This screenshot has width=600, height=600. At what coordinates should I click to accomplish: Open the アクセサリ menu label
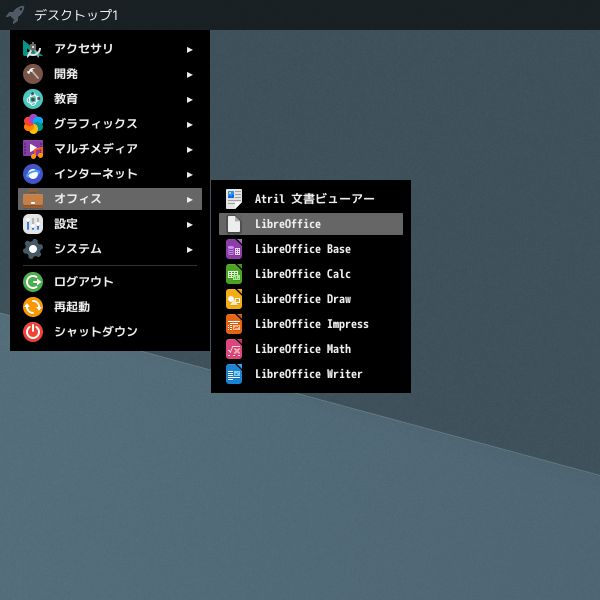pos(83,49)
